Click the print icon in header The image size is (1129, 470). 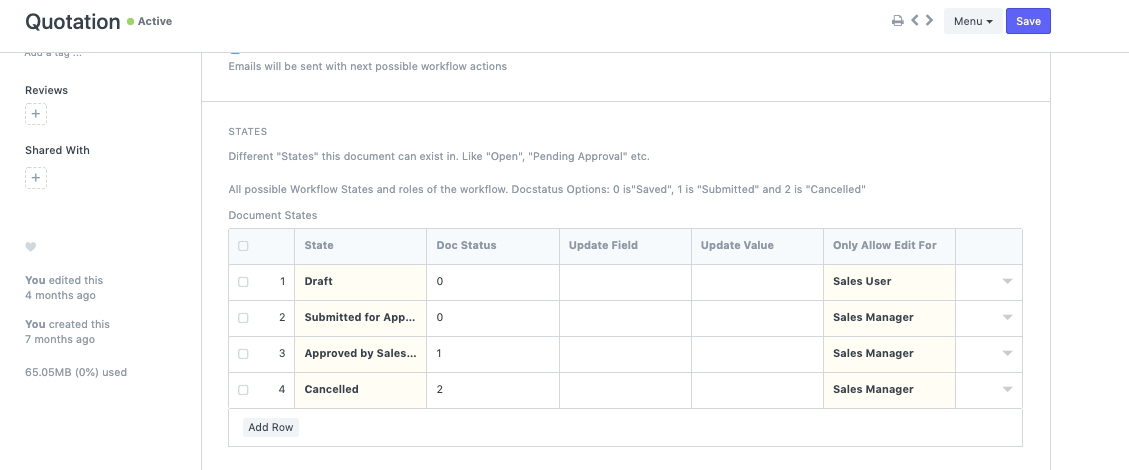[898, 21]
